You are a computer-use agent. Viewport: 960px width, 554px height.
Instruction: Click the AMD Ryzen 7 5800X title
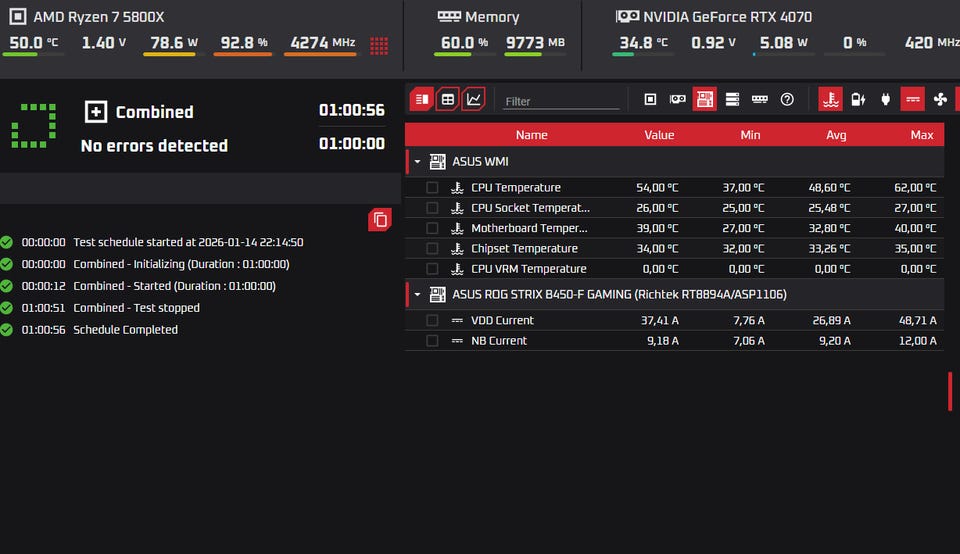[99, 17]
